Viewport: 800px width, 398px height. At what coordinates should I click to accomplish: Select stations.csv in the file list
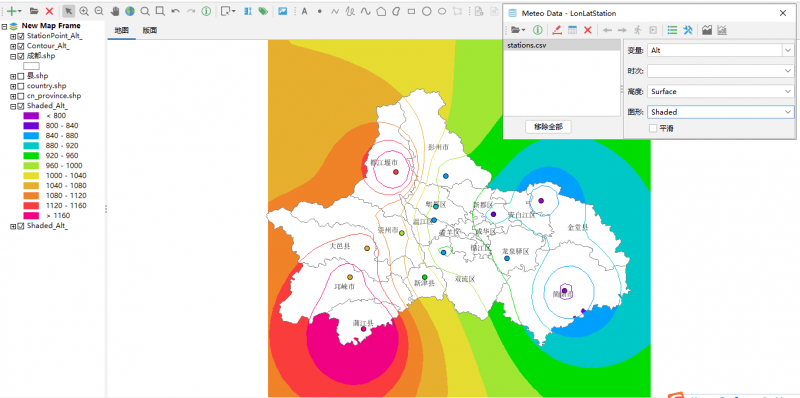(x=562, y=45)
